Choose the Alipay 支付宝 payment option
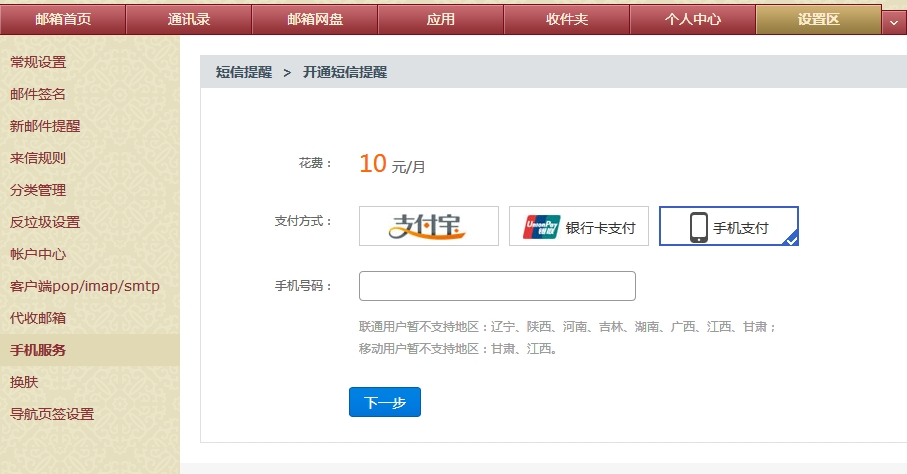This screenshot has width=907, height=474. pos(429,226)
